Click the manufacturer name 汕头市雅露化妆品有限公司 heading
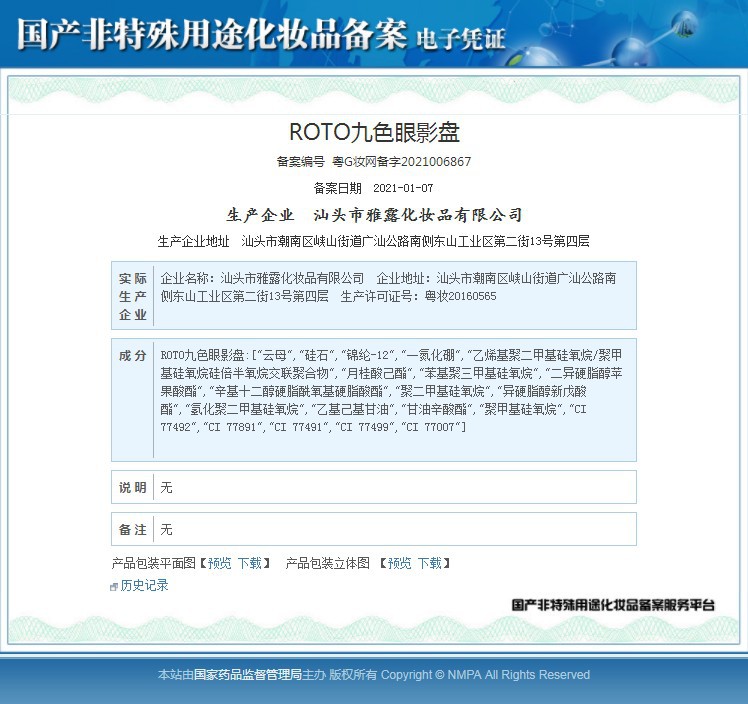Screen dimensions: 748x704 418,215
